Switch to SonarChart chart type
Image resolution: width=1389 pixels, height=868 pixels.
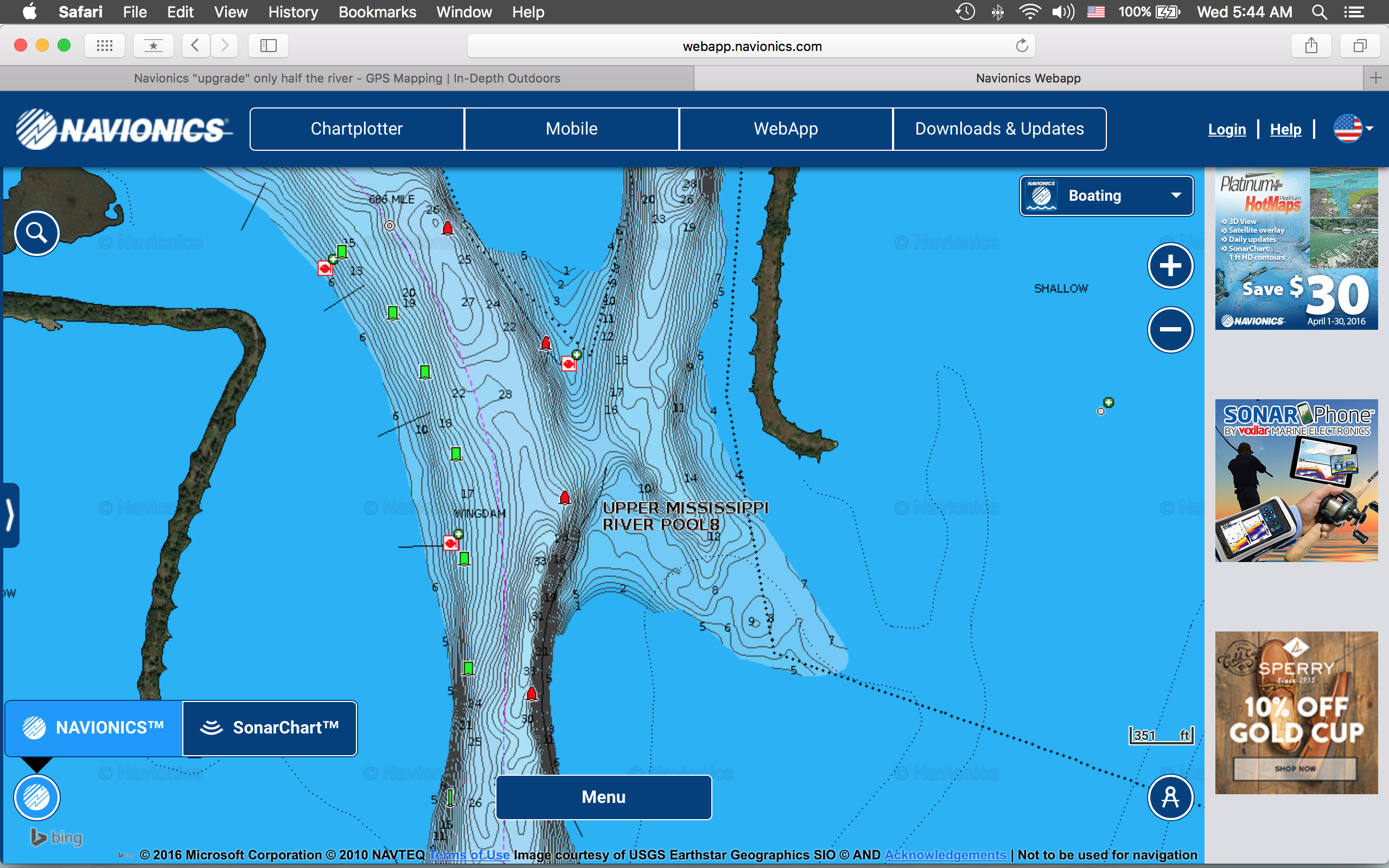coord(270,728)
